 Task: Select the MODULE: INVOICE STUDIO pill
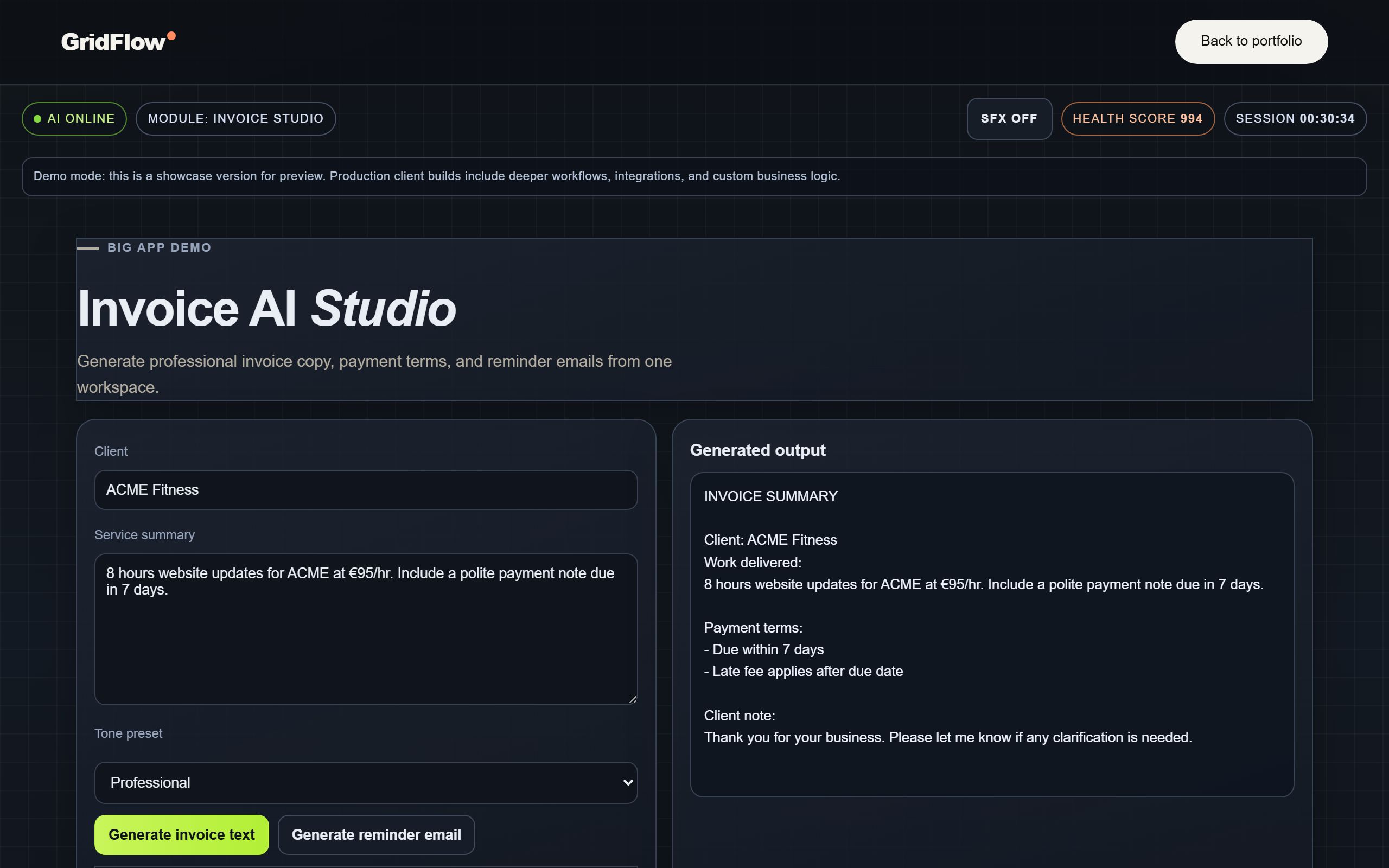[x=235, y=119]
